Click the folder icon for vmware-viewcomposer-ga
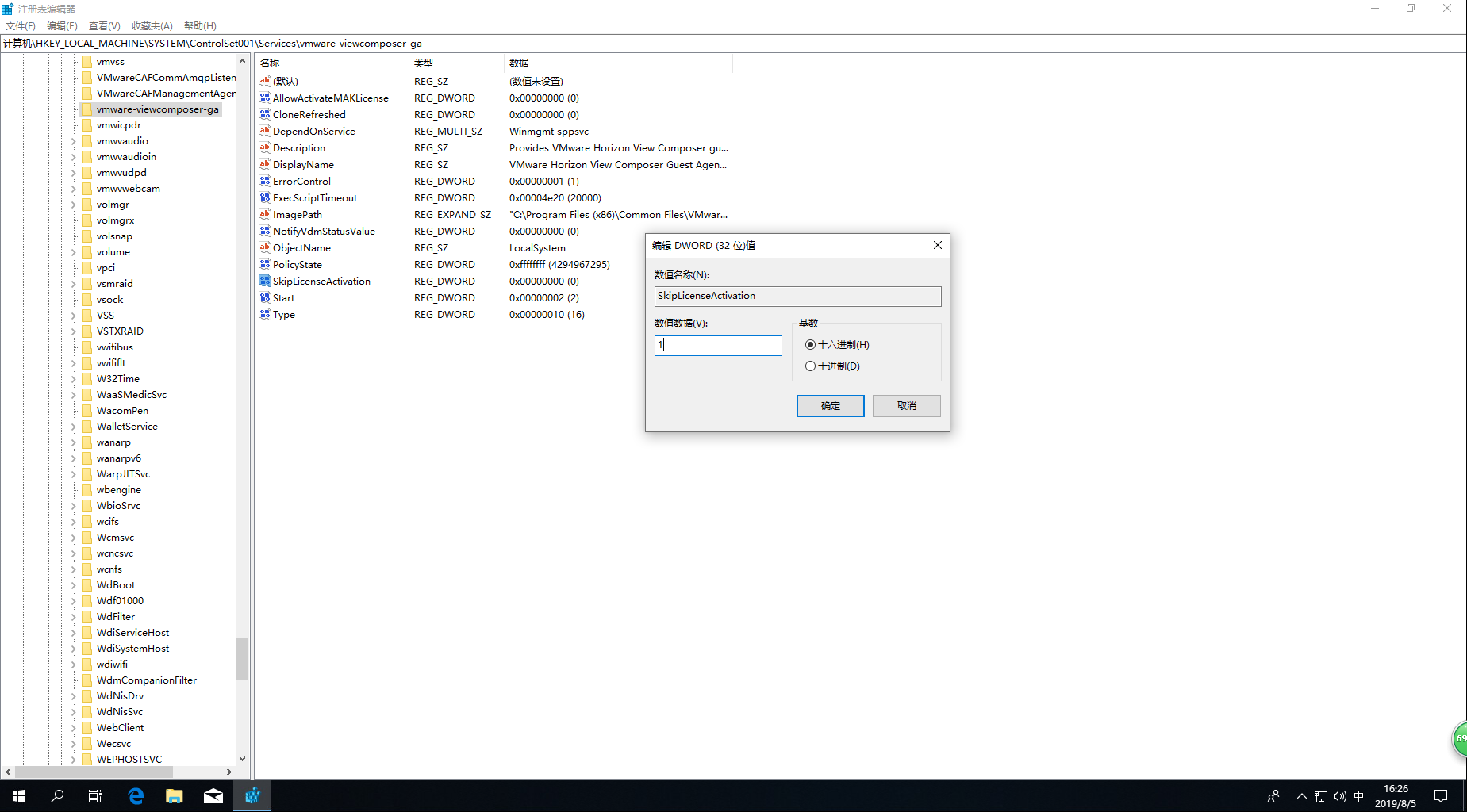This screenshot has height=812, width=1467. click(86, 109)
